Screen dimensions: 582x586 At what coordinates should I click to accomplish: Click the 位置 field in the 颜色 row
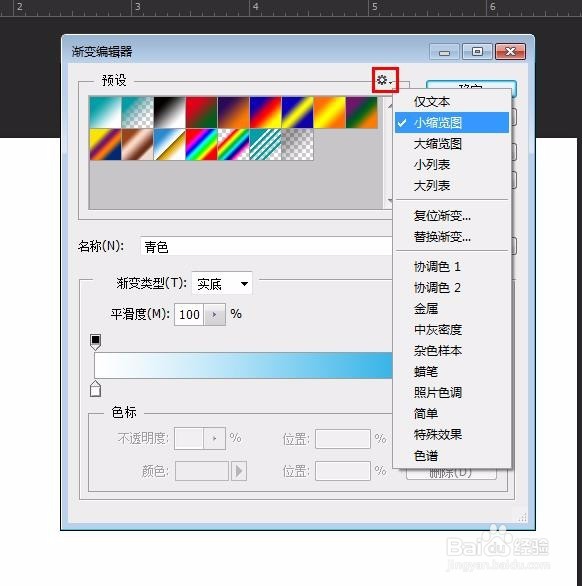click(x=343, y=471)
